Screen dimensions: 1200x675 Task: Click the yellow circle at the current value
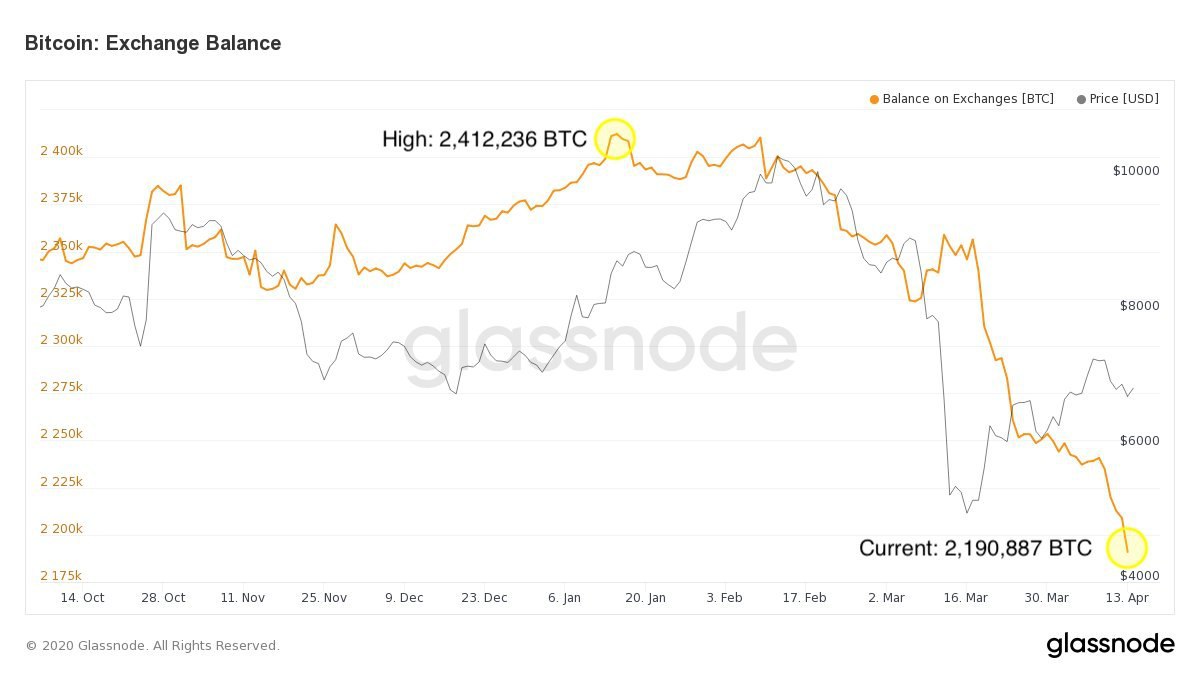point(1127,548)
